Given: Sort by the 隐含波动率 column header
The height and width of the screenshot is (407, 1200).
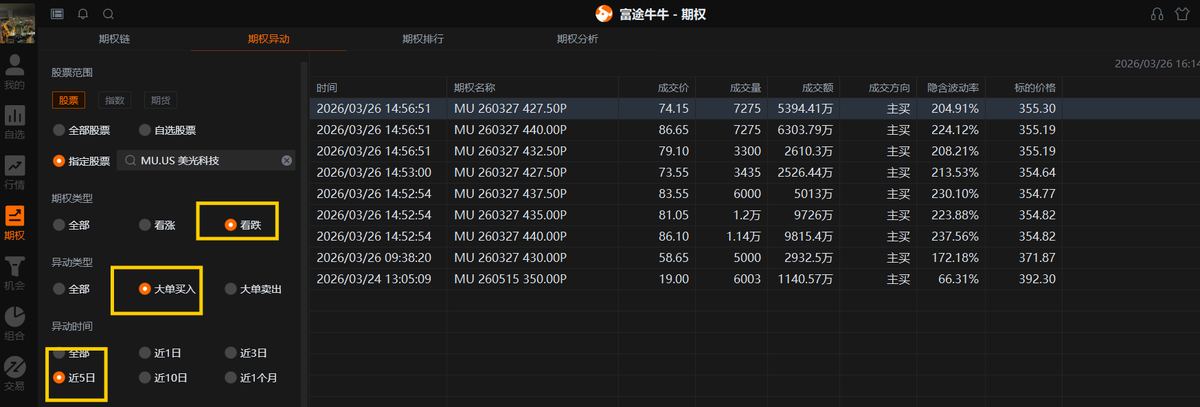Looking at the screenshot, I should [951, 88].
